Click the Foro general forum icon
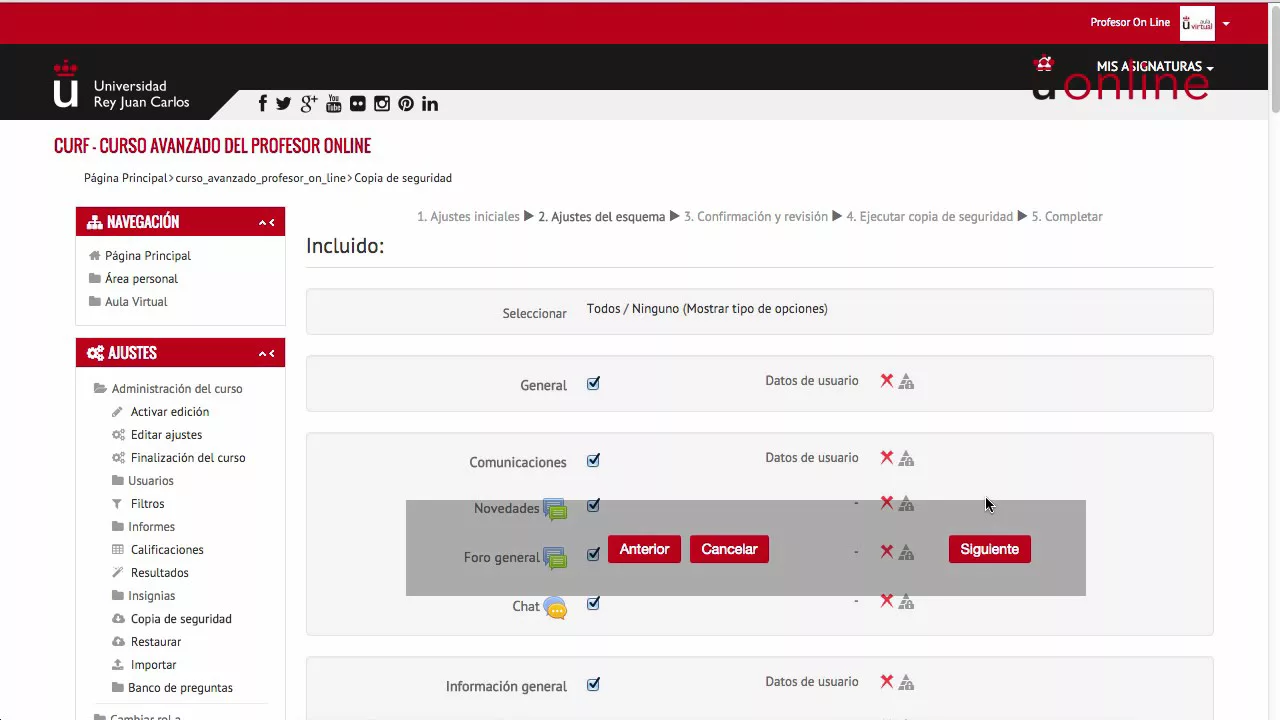The image size is (1280, 720). 555,558
